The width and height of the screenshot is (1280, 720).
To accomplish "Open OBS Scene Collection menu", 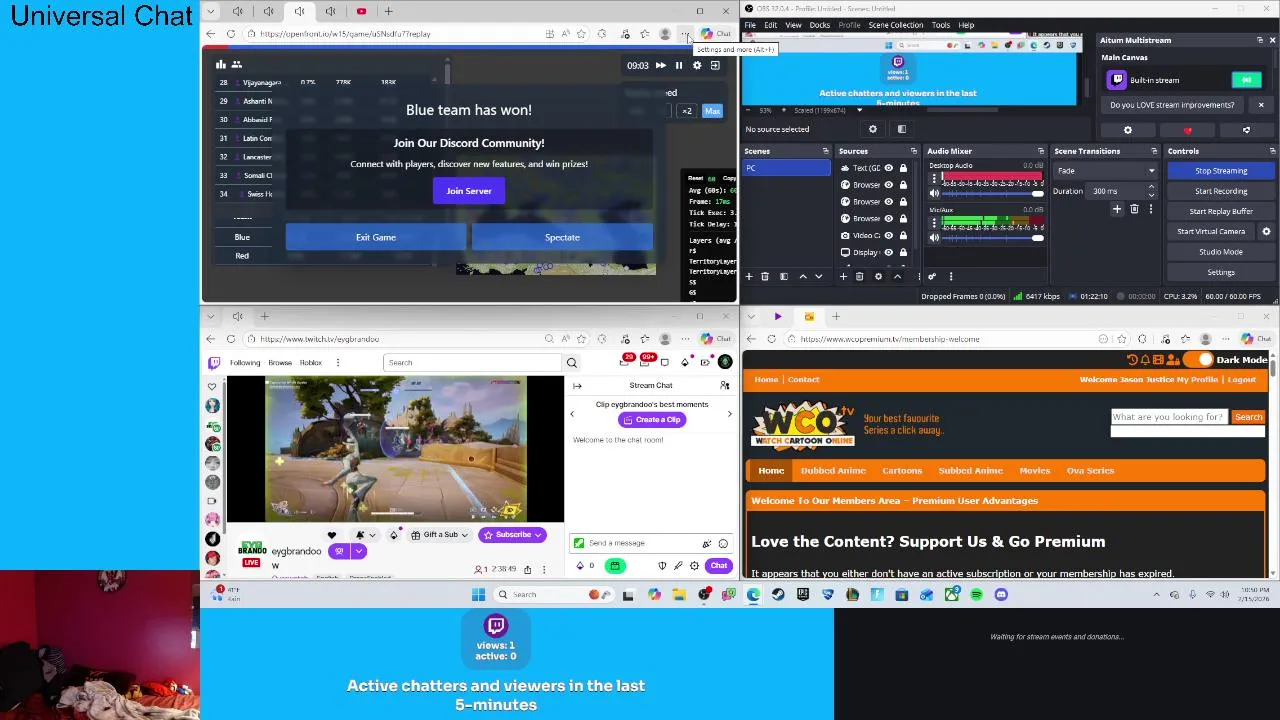I will (896, 25).
